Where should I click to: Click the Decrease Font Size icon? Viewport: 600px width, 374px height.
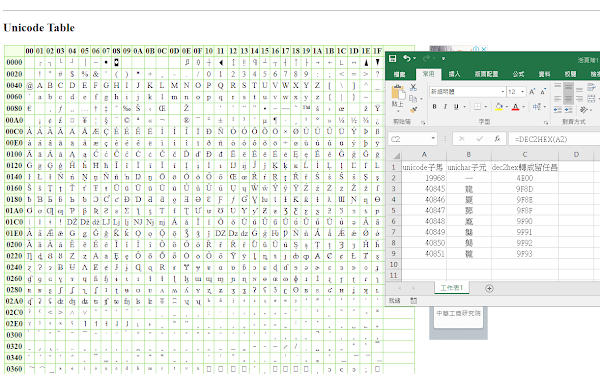pos(543,91)
